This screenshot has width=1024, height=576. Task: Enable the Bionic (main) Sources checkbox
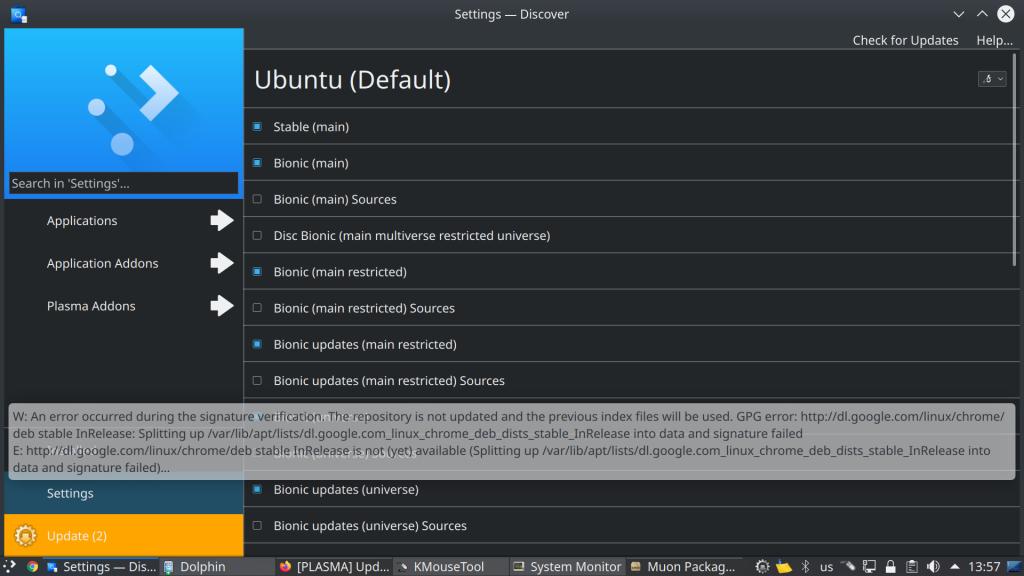(x=257, y=200)
